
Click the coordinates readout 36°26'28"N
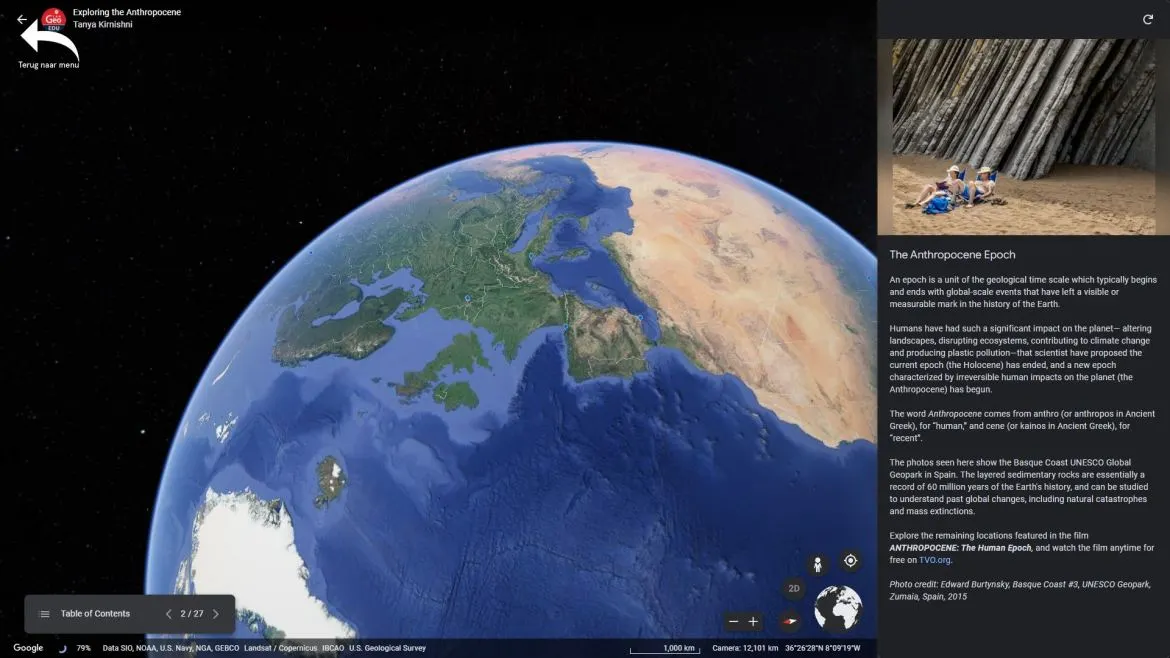coord(822,648)
